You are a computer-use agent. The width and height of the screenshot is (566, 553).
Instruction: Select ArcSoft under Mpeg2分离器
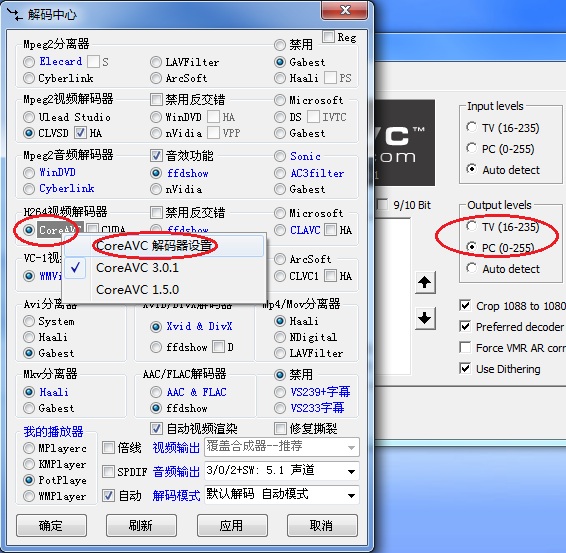tap(156, 78)
